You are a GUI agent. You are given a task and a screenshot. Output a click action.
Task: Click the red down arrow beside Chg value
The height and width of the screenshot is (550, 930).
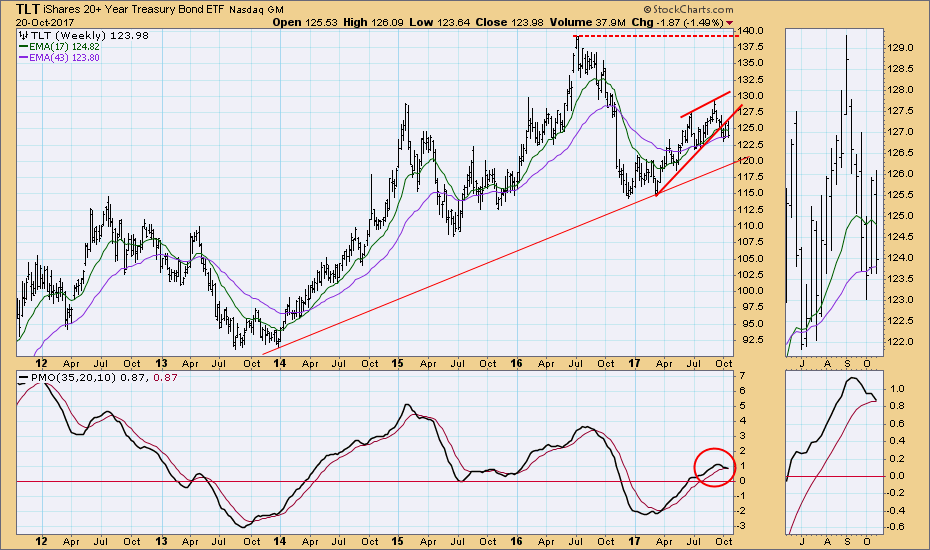[x=728, y=22]
